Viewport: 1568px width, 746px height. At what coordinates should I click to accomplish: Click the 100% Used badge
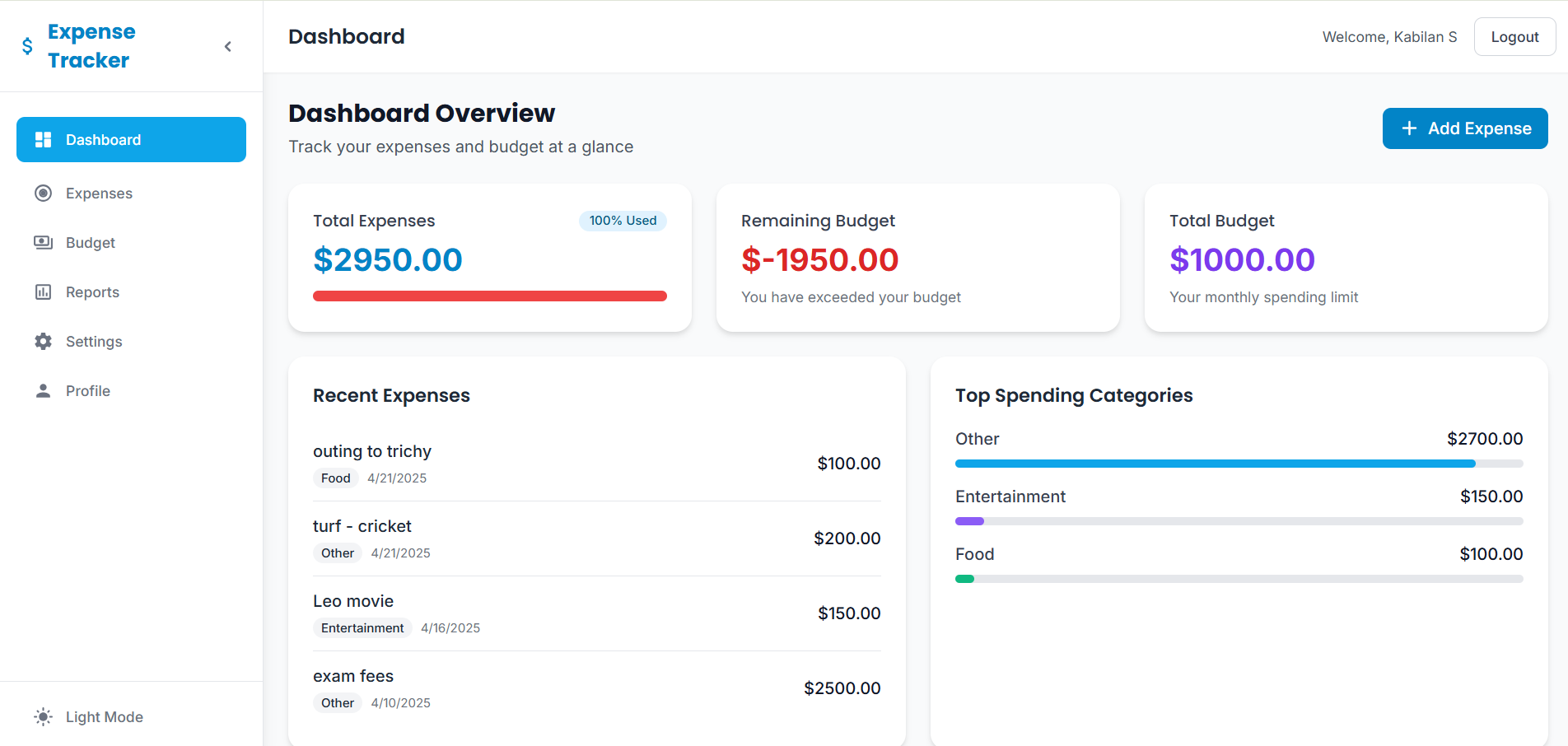[623, 221]
